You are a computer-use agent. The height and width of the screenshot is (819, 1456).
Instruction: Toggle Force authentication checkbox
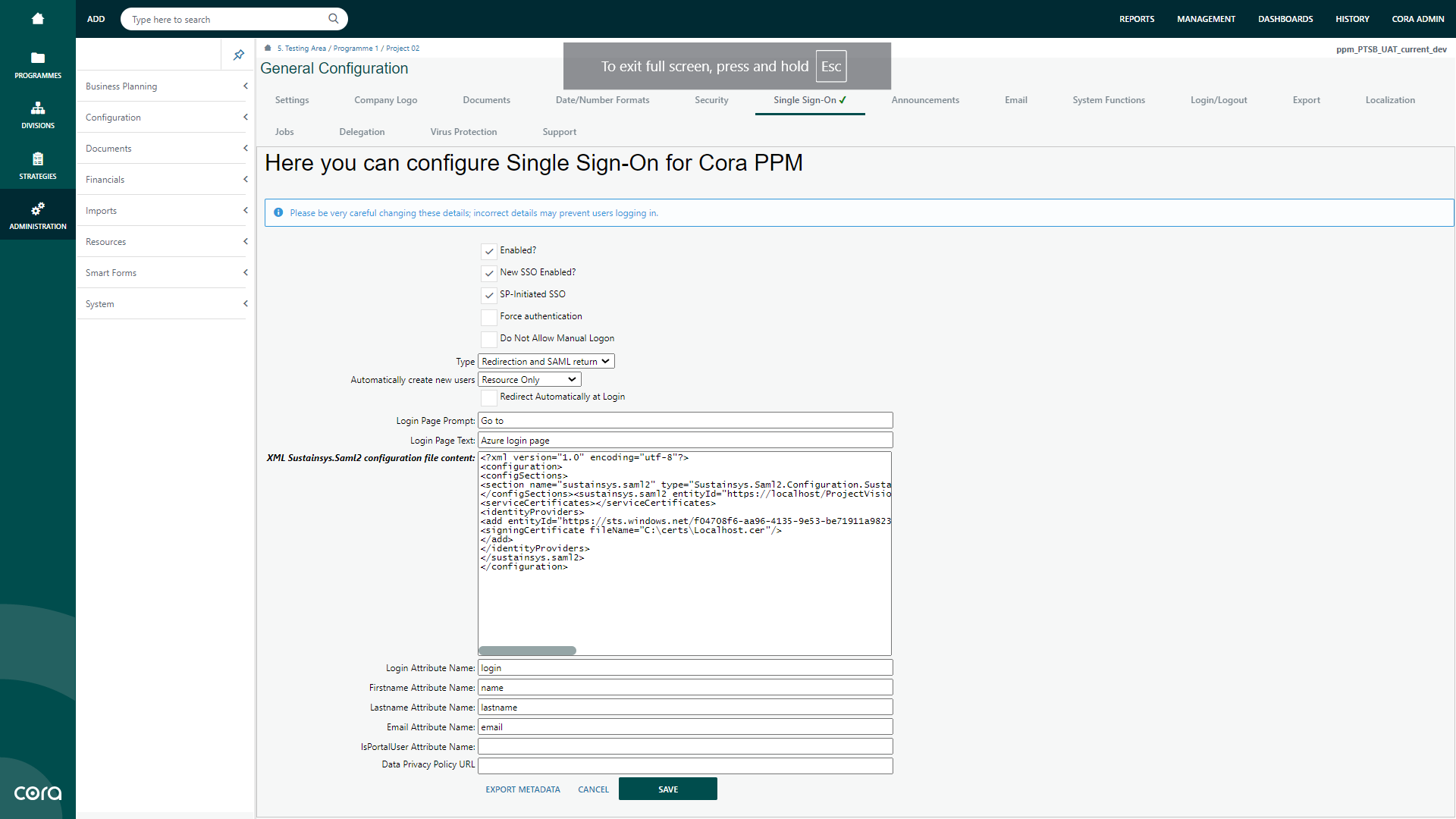tap(489, 317)
